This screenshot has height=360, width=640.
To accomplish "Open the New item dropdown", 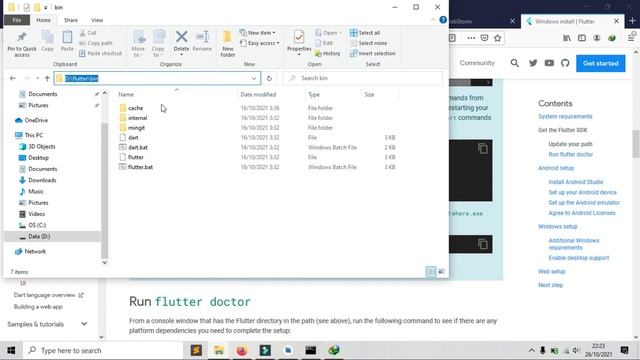I will click(258, 33).
